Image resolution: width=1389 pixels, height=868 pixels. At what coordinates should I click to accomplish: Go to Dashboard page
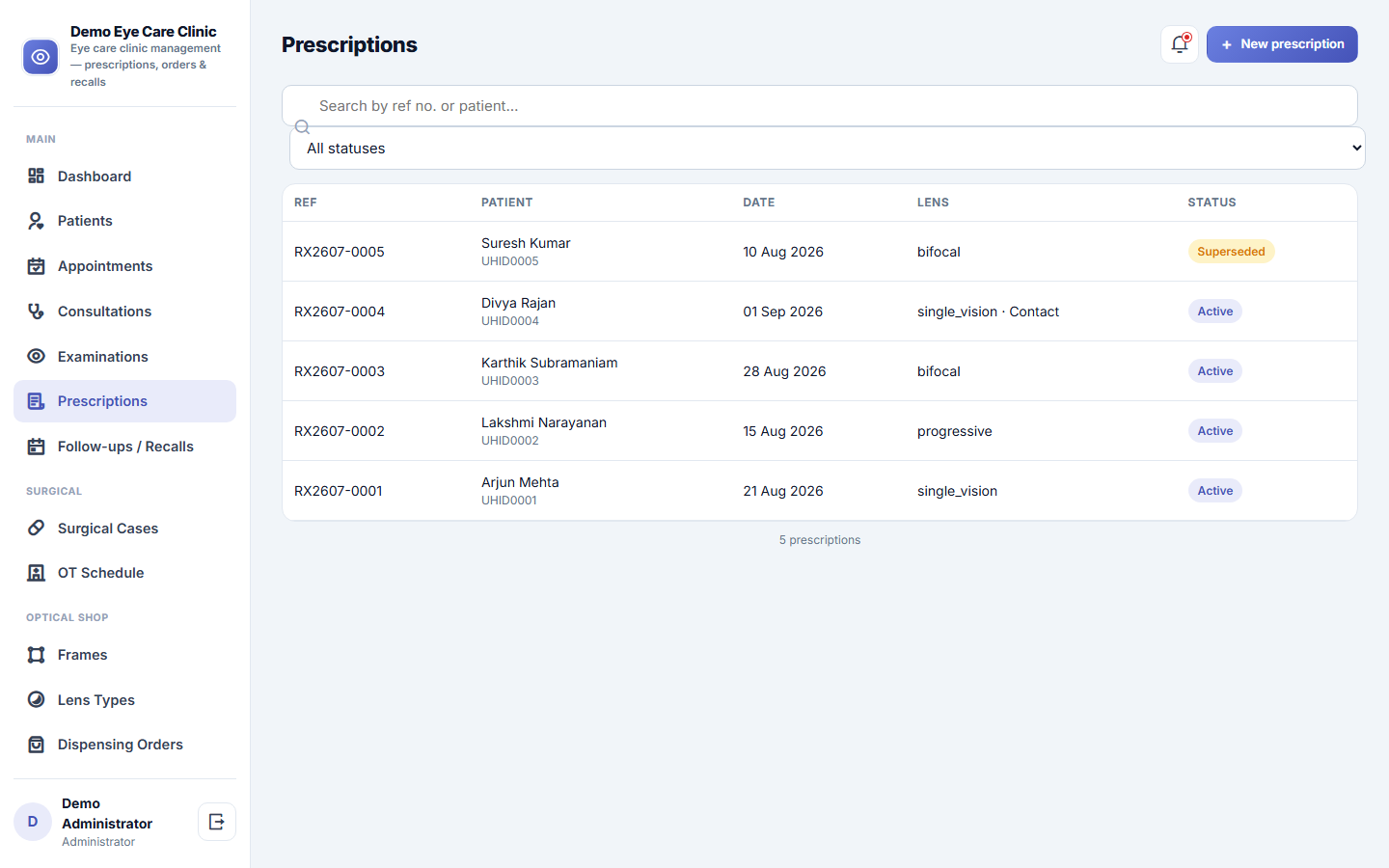[124, 176]
